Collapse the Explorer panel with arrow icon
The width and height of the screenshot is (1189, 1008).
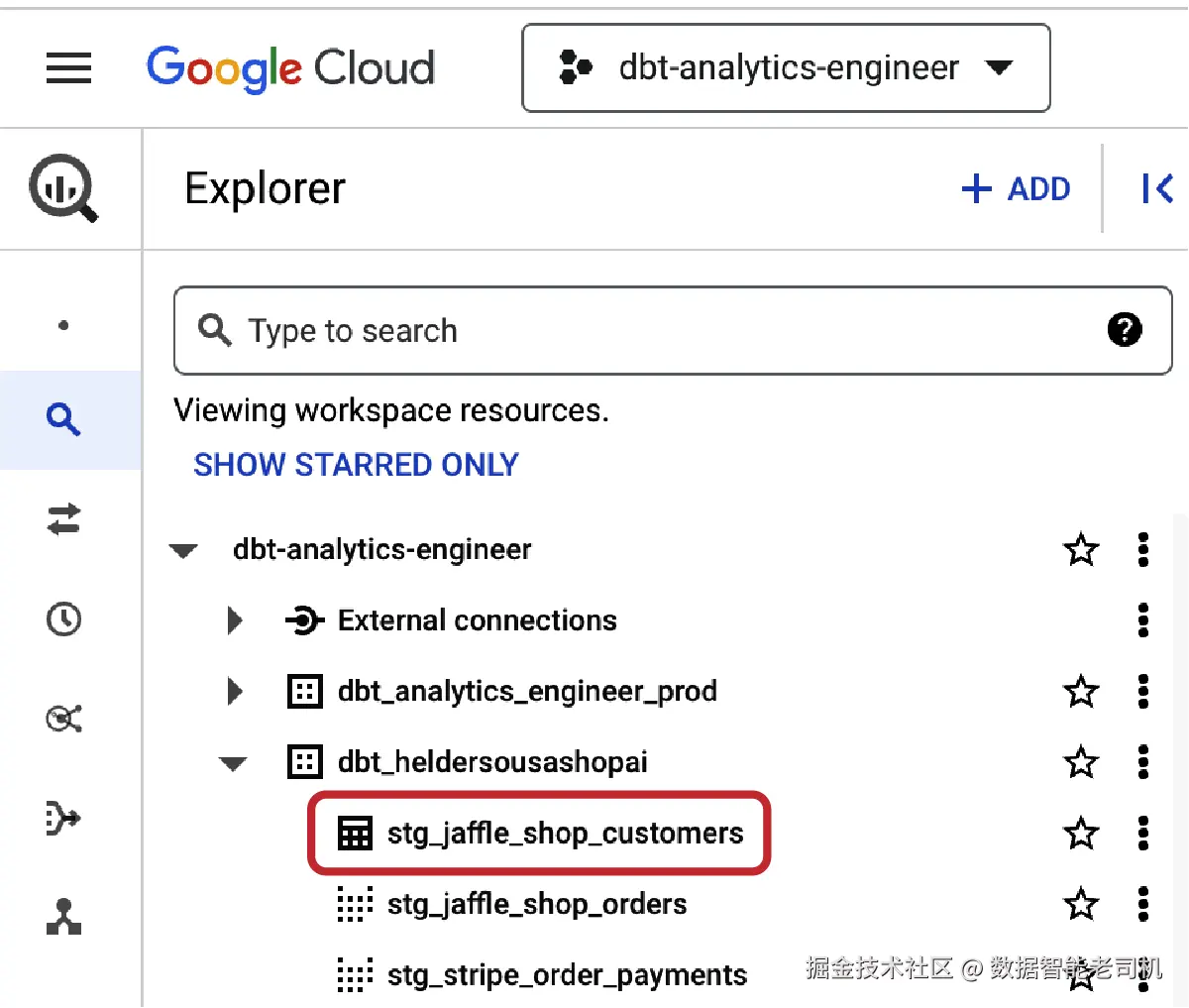(x=1156, y=188)
